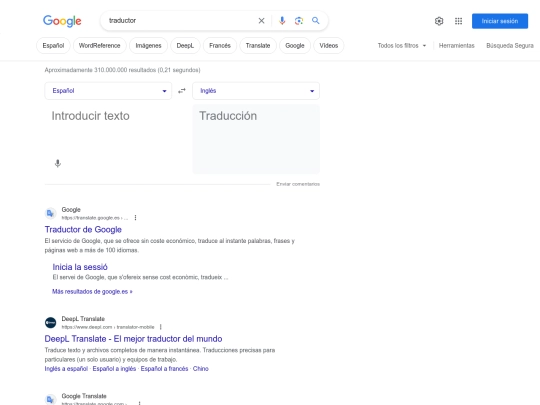Focus the traductor search input field

181,21
